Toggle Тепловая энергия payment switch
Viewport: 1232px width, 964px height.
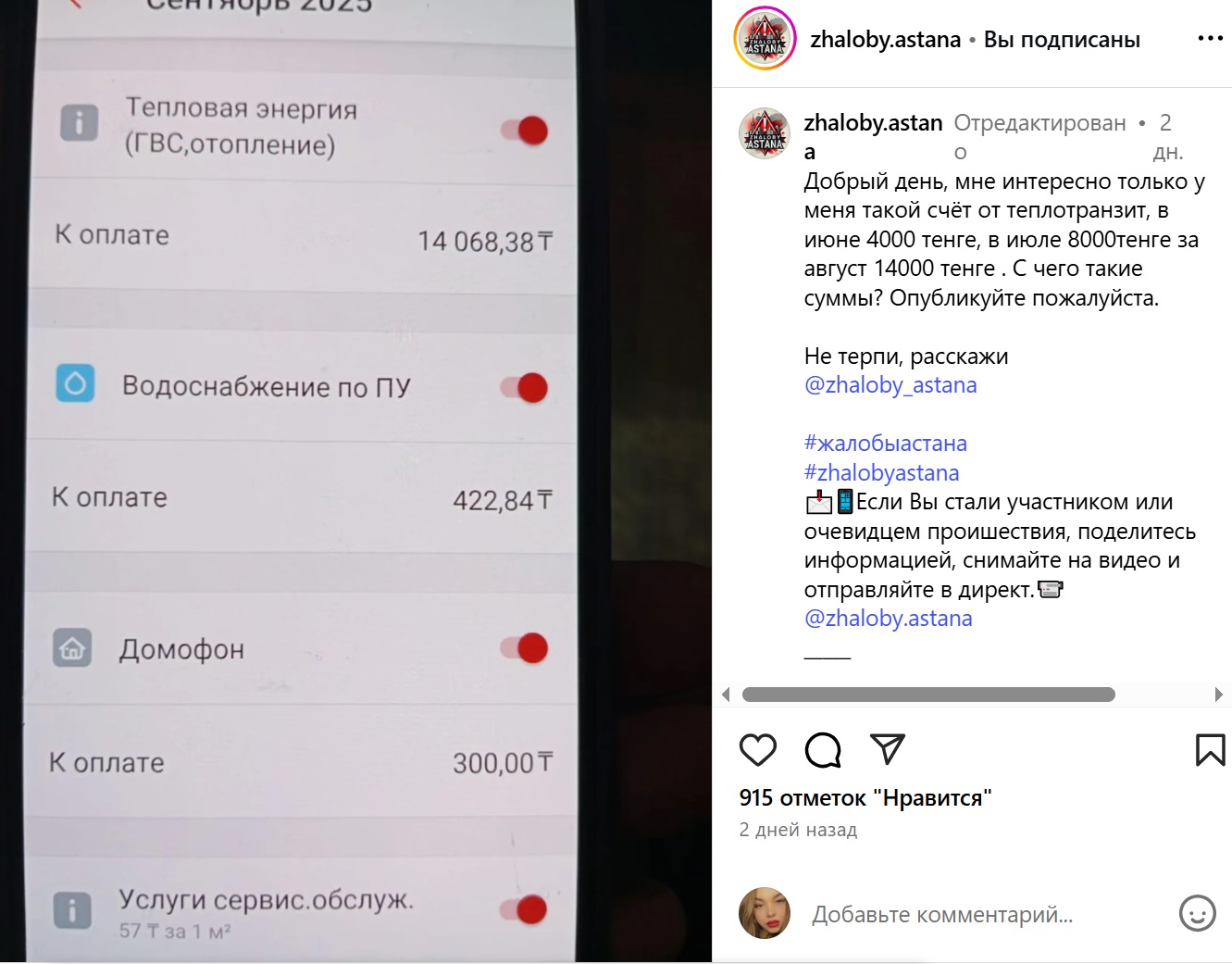point(525,131)
